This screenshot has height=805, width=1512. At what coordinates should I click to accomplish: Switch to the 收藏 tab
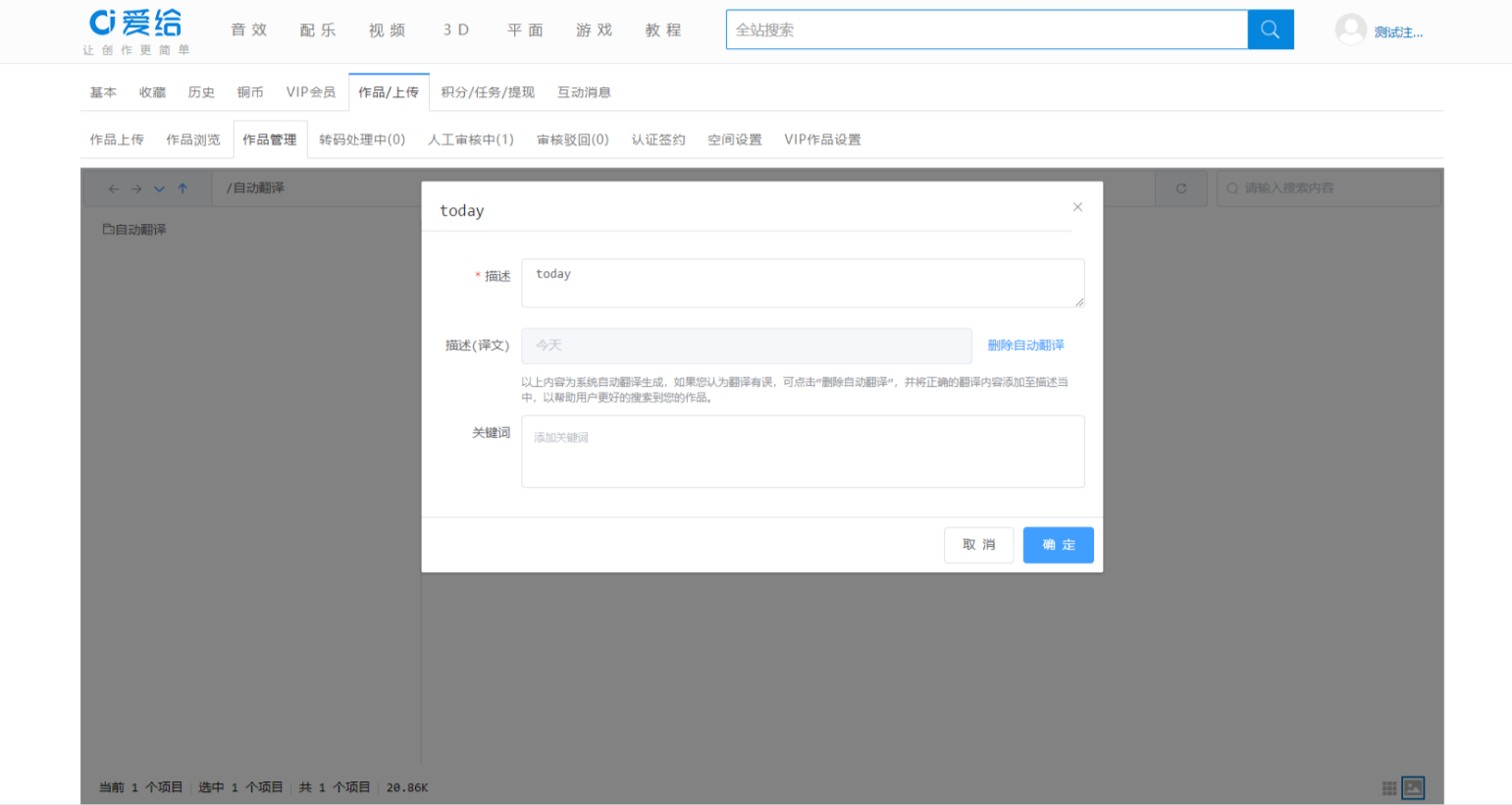coord(152,92)
